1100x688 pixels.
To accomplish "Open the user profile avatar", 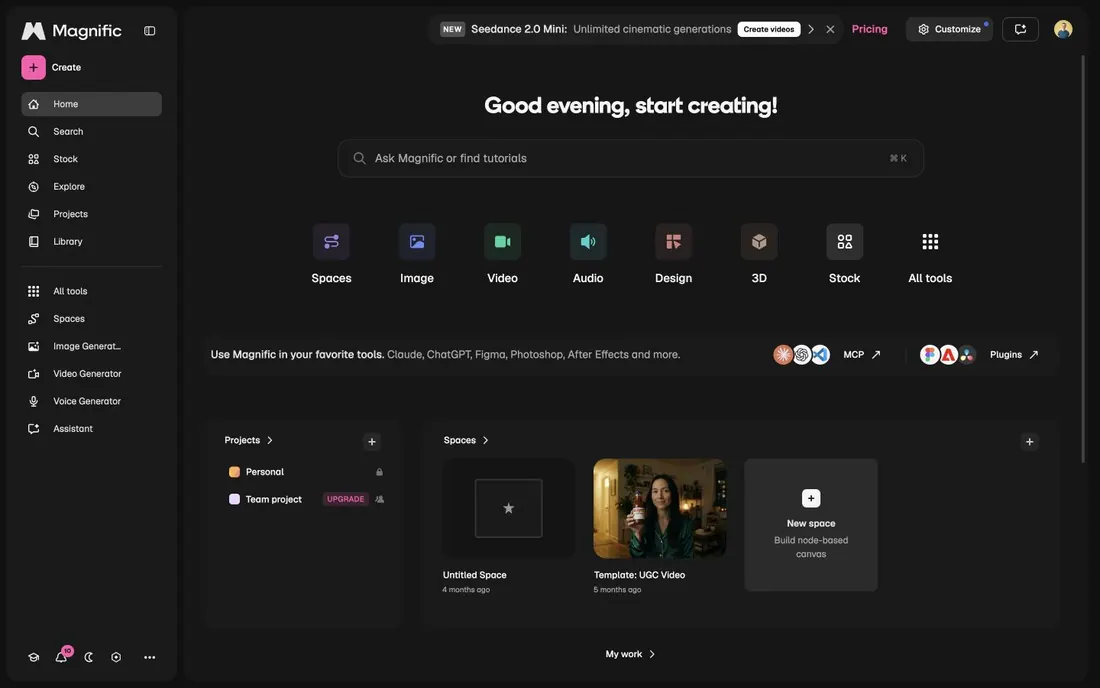I will point(1063,29).
